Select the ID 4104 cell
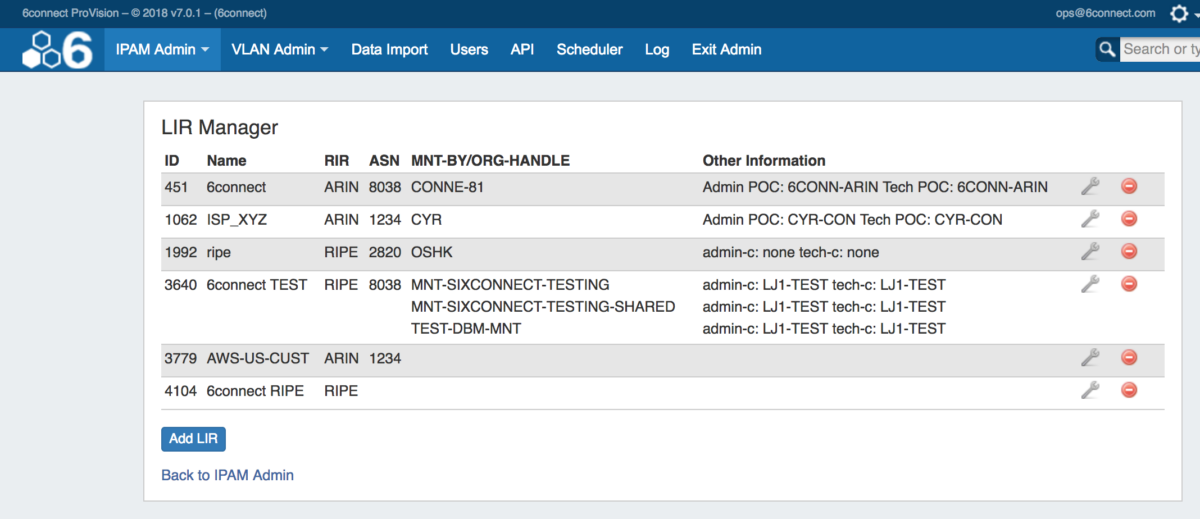Screen dimensions: 1200x519 pyautogui.click(x=181, y=391)
